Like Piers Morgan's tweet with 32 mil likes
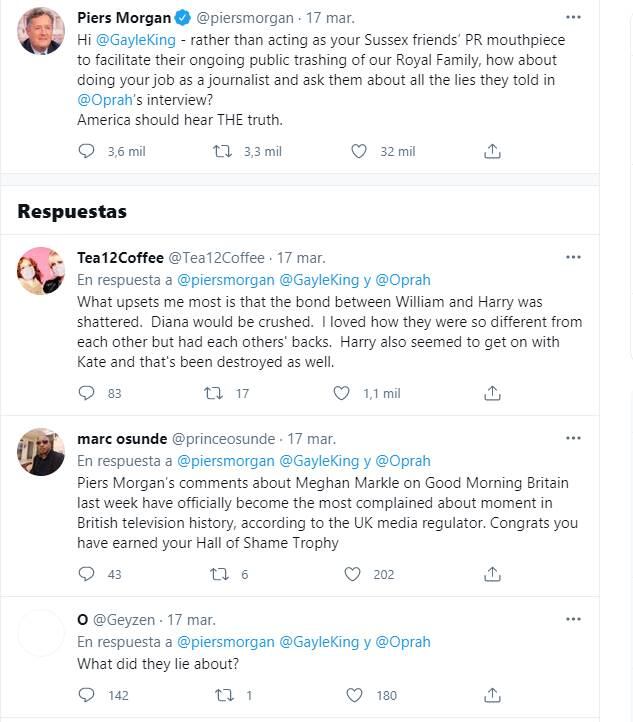 pyautogui.click(x=359, y=152)
